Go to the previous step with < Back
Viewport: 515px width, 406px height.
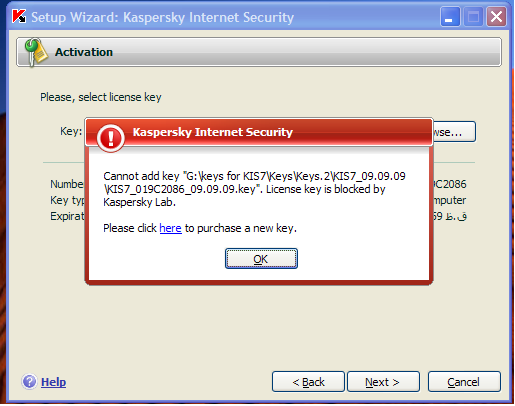click(308, 382)
